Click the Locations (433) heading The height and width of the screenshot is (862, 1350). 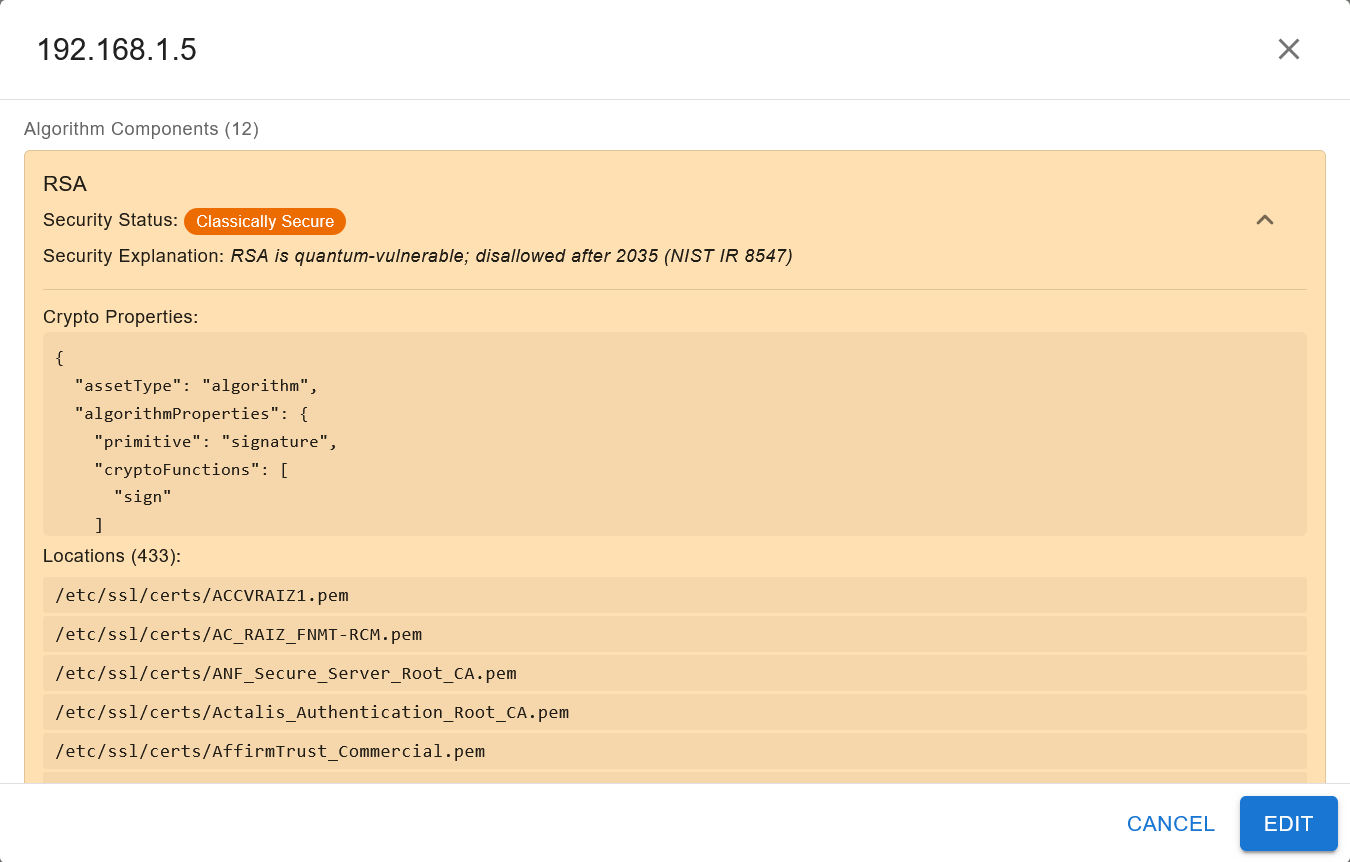point(112,556)
